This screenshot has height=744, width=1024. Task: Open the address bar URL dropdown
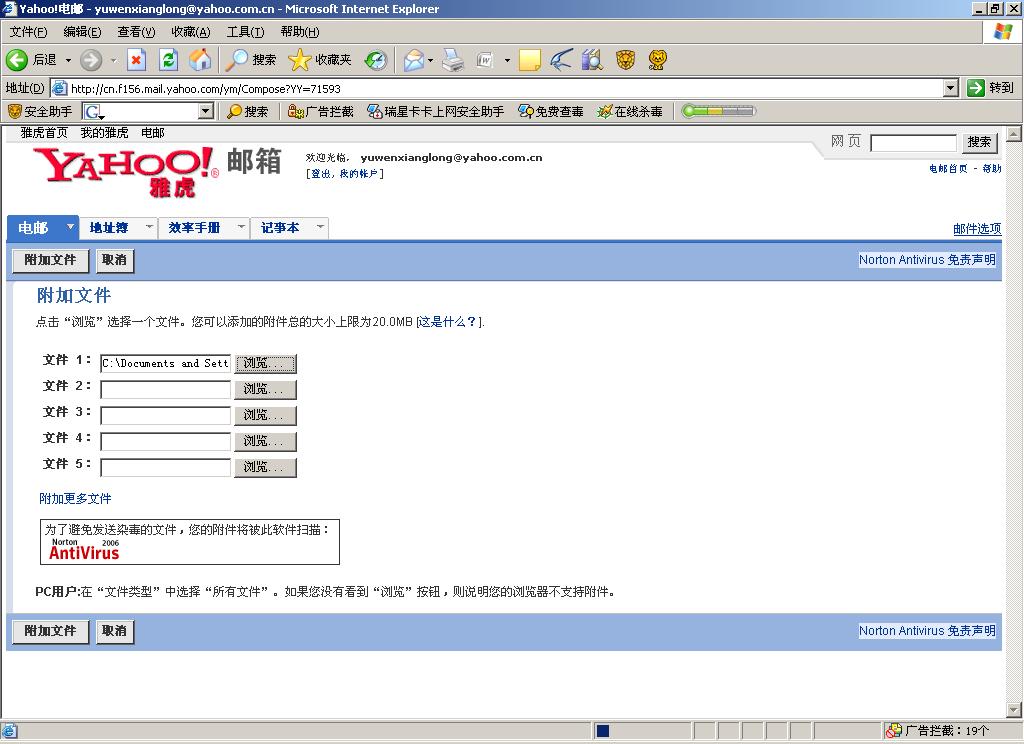pos(951,88)
